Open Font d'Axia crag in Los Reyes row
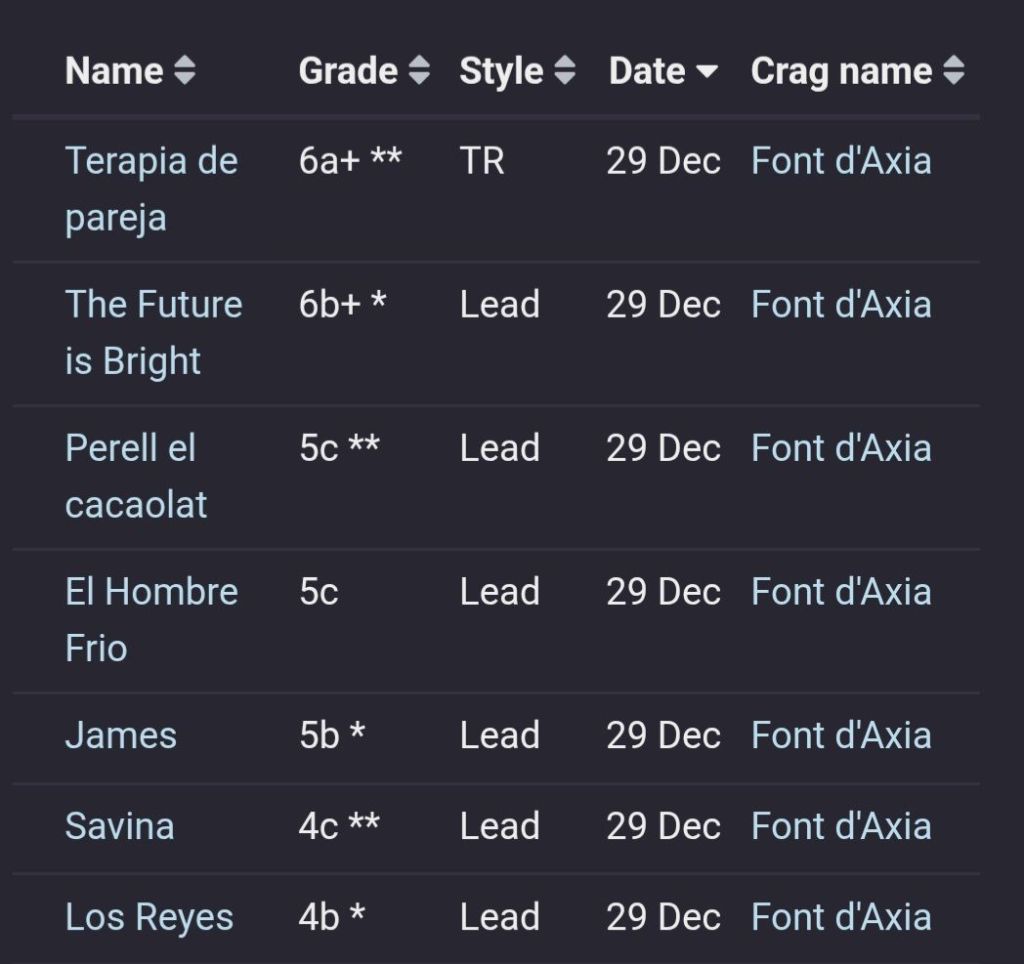This screenshot has height=964, width=1024. click(x=841, y=918)
